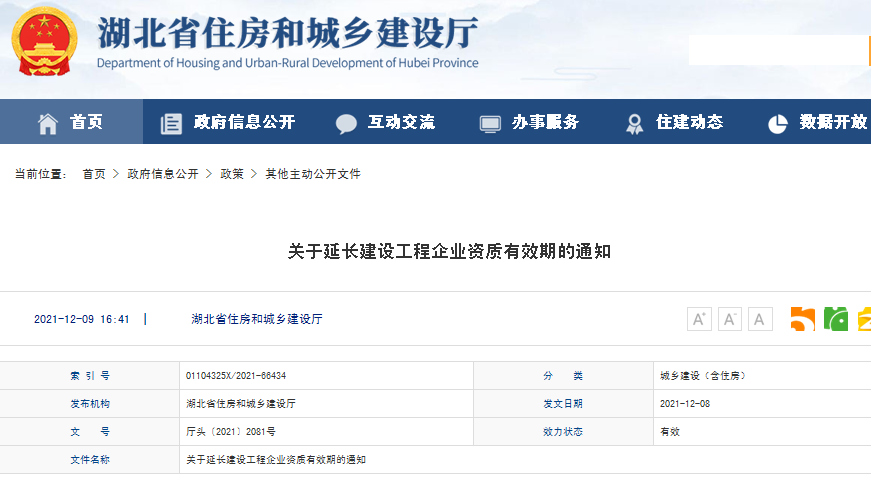Increase font size with A+ button
This screenshot has height=479, width=871.
click(x=699, y=319)
